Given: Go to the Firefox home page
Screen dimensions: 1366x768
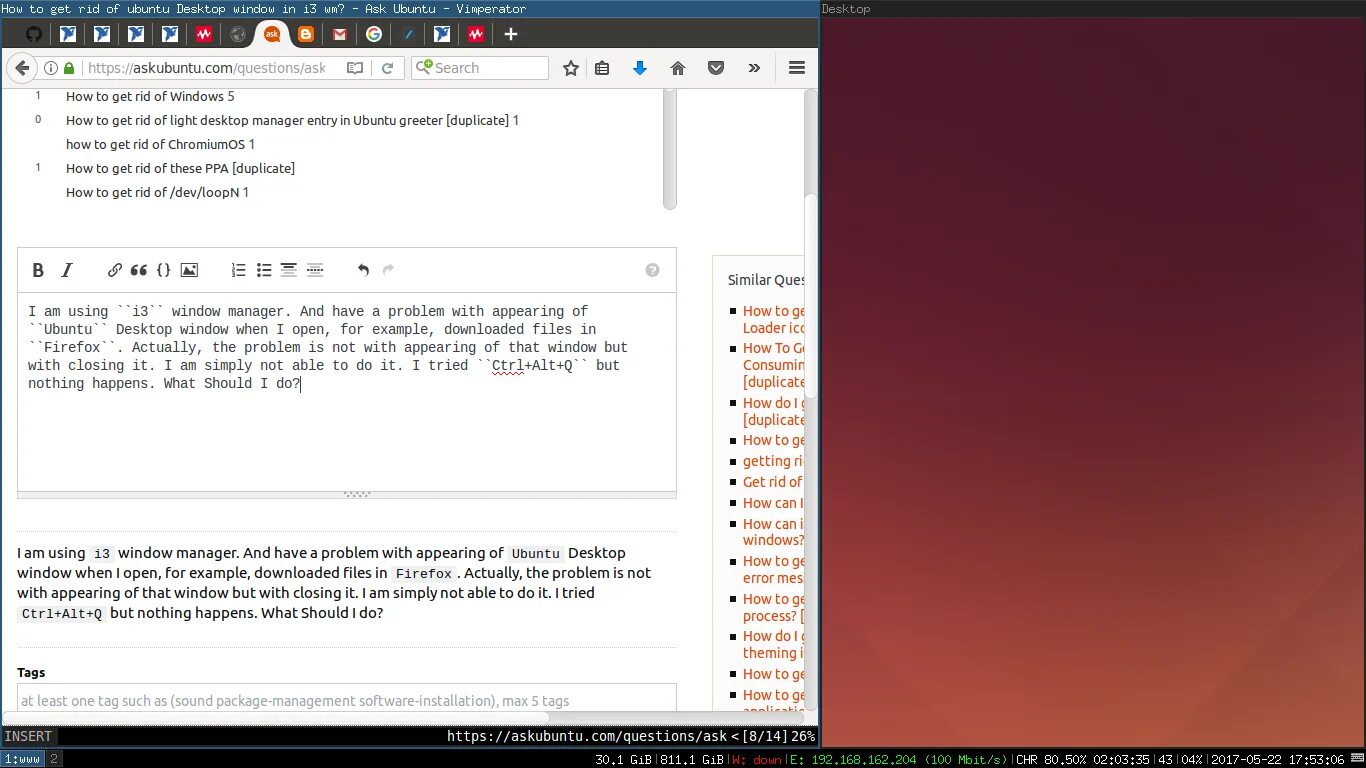Looking at the screenshot, I should pos(678,68).
